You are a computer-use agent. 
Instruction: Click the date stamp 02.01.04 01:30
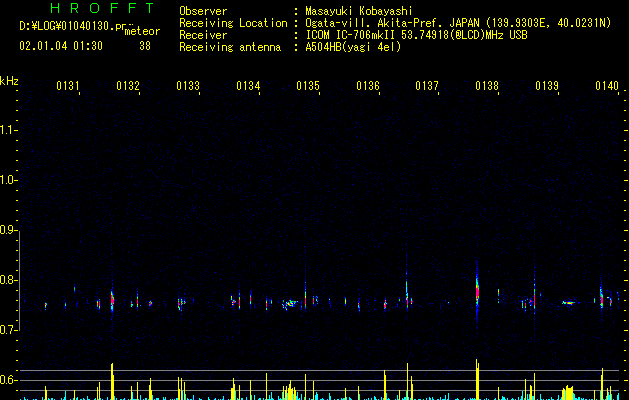pos(61,46)
